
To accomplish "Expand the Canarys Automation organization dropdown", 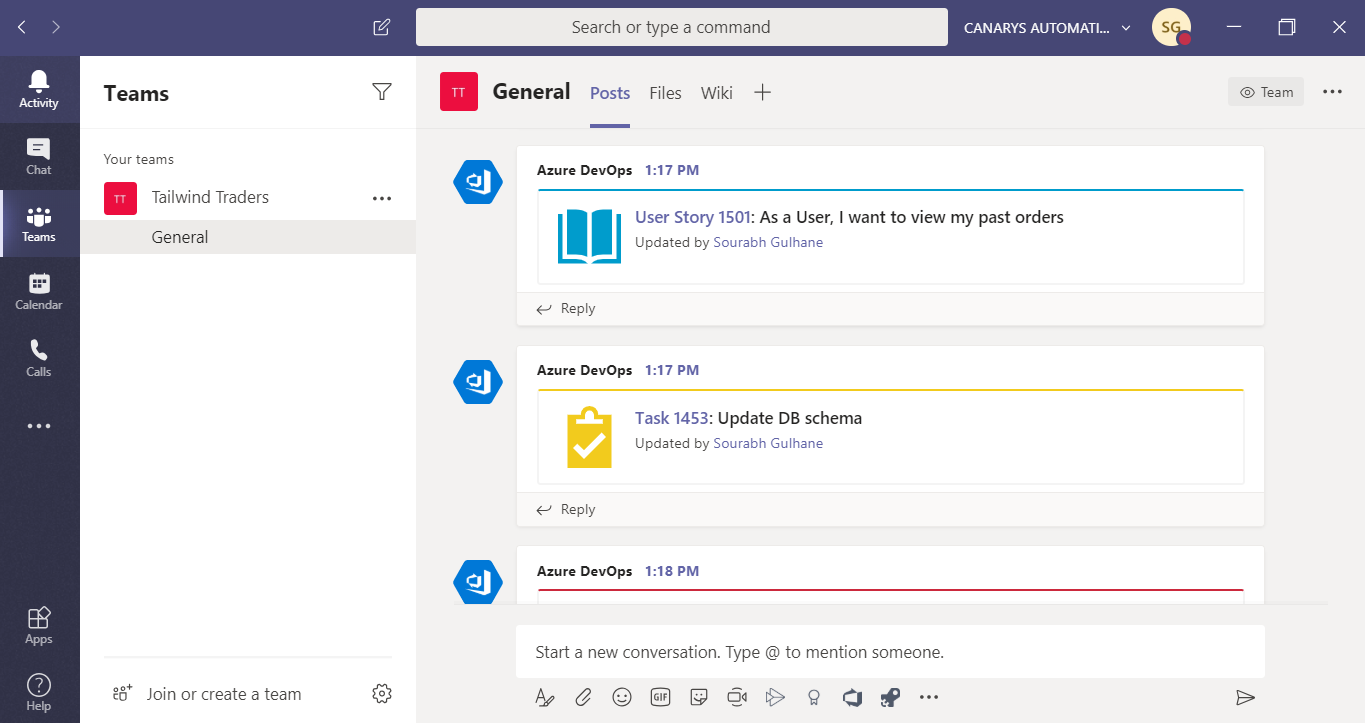I will point(1047,28).
